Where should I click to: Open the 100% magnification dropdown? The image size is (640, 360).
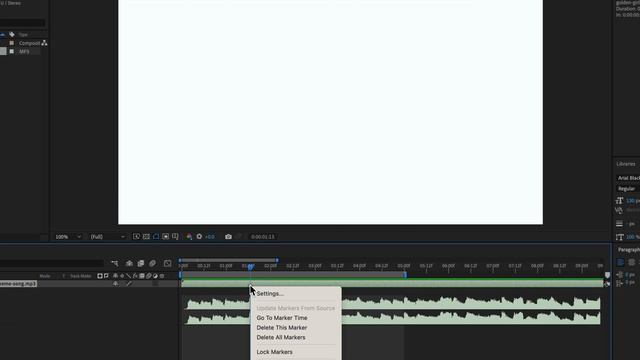[x=68, y=237]
